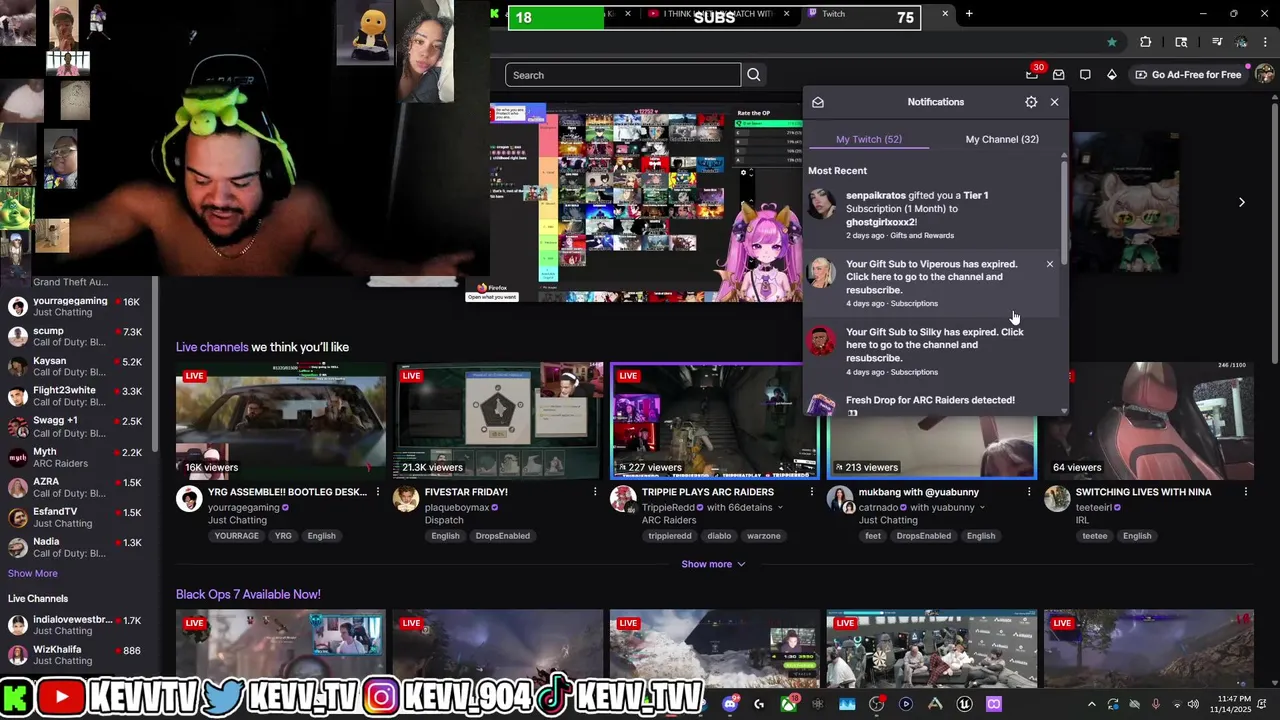Open Logitech G Hub taskbar icon
Viewport: 1280px width, 720px height.
click(x=759, y=704)
